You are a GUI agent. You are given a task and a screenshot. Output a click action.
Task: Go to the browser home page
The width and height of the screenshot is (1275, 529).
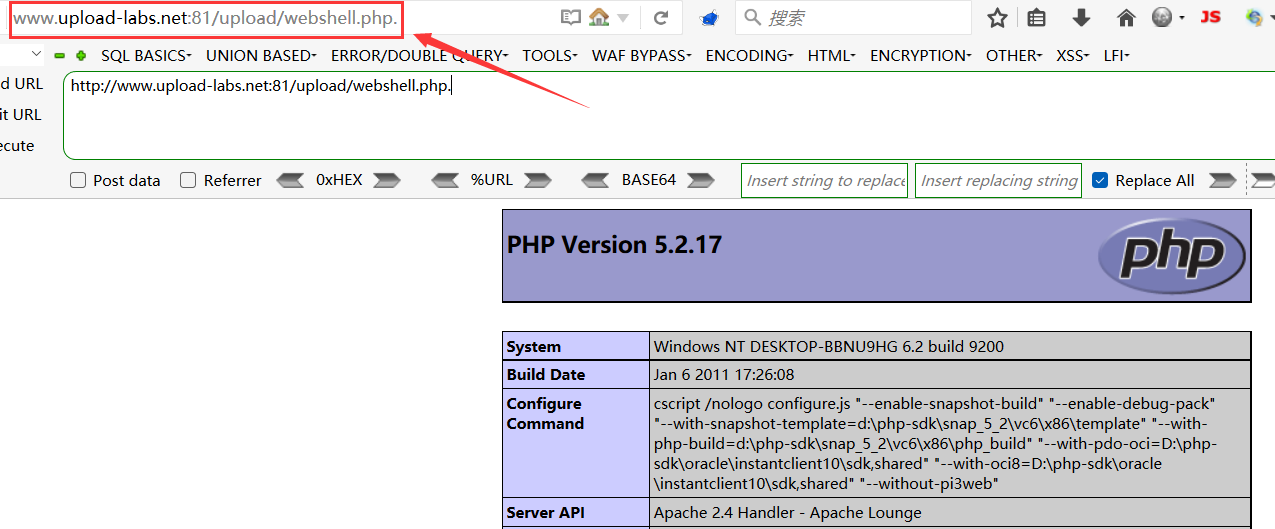(1126, 17)
